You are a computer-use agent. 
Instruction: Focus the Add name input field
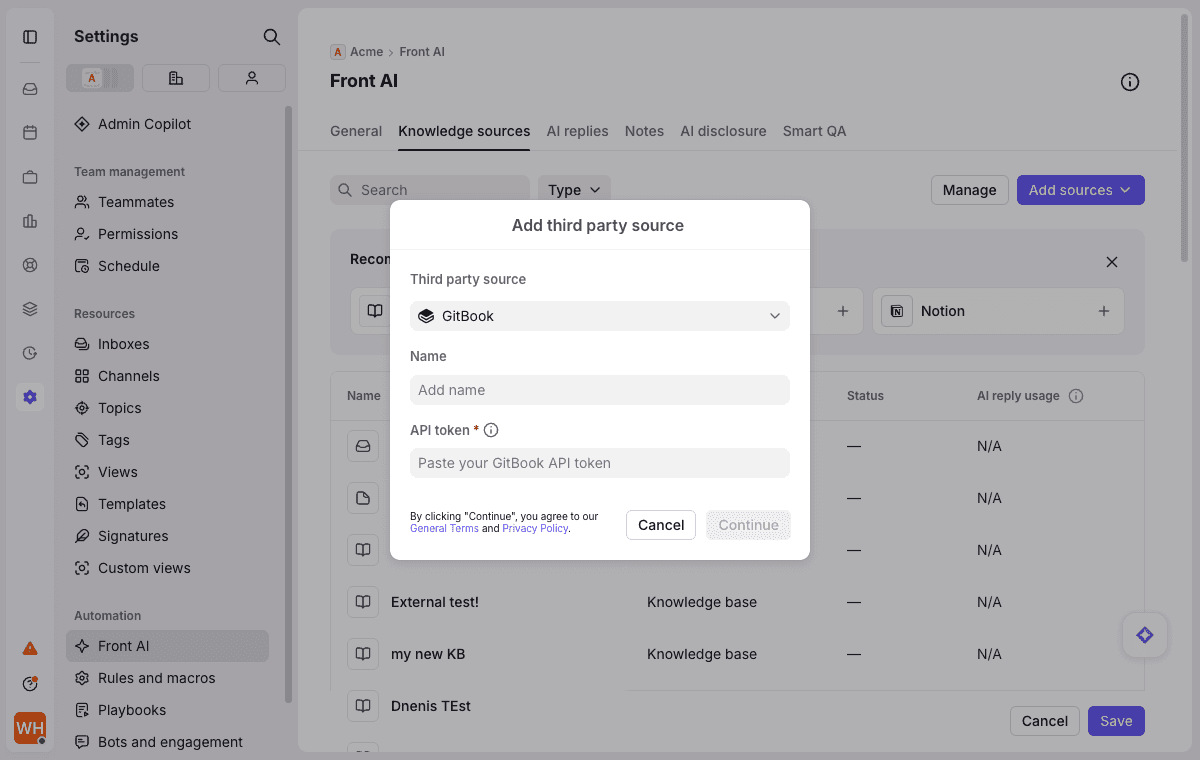[600, 390]
